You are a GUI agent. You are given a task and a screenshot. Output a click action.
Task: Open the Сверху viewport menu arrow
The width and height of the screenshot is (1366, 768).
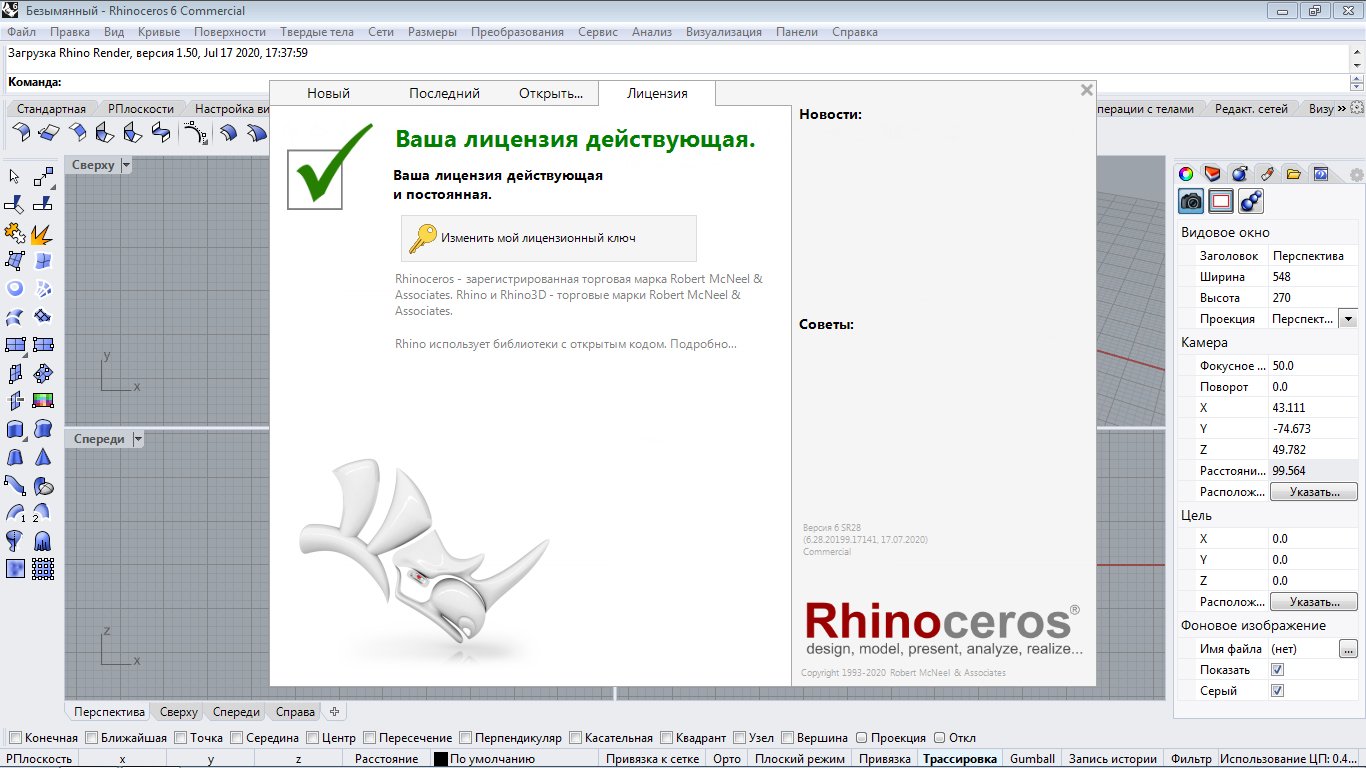pos(126,165)
